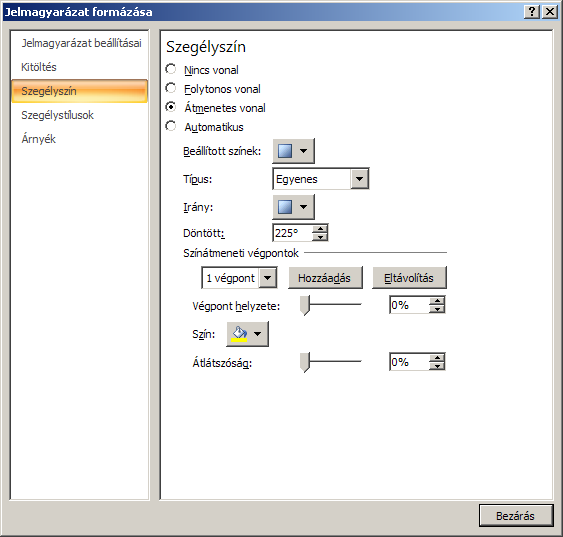Decrease the Döntött angle with down arrow
Viewport: 563px width, 537px height.
click(x=320, y=237)
